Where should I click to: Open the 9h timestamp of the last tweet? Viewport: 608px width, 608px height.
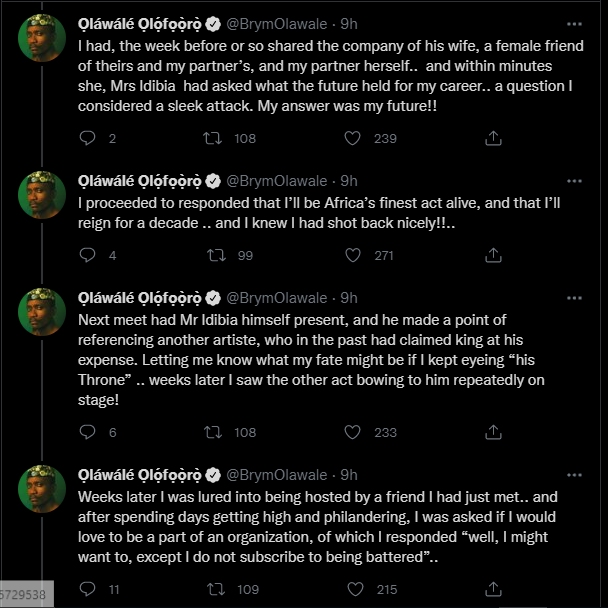click(x=349, y=474)
